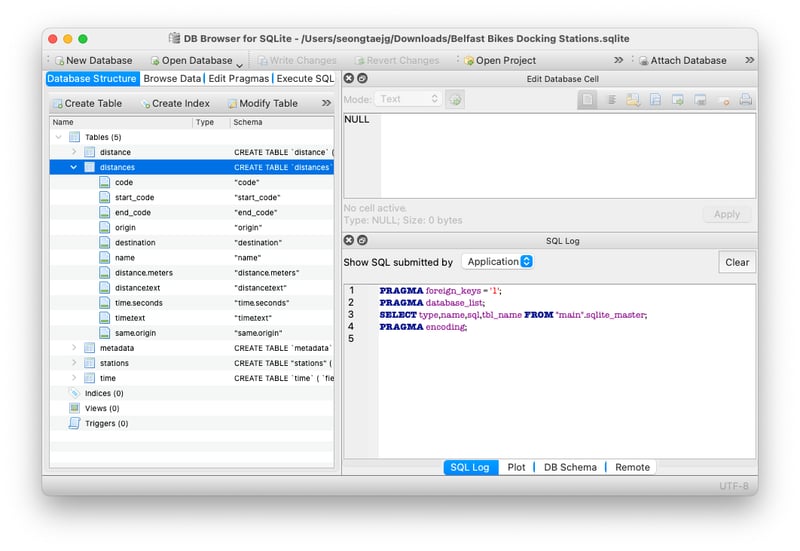Click the New Database toolbar icon
800x551 pixels.
point(58,60)
